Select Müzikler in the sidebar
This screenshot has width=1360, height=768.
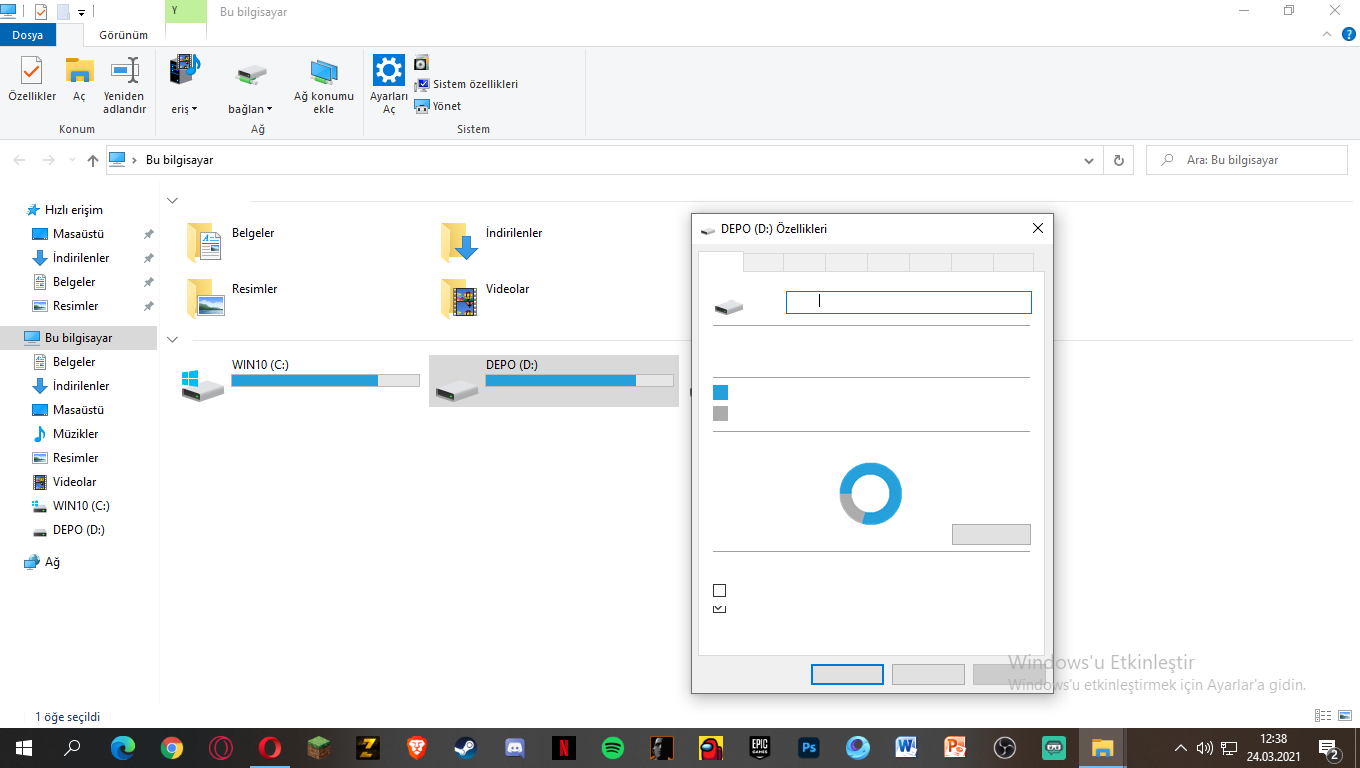pyautogui.click(x=76, y=434)
